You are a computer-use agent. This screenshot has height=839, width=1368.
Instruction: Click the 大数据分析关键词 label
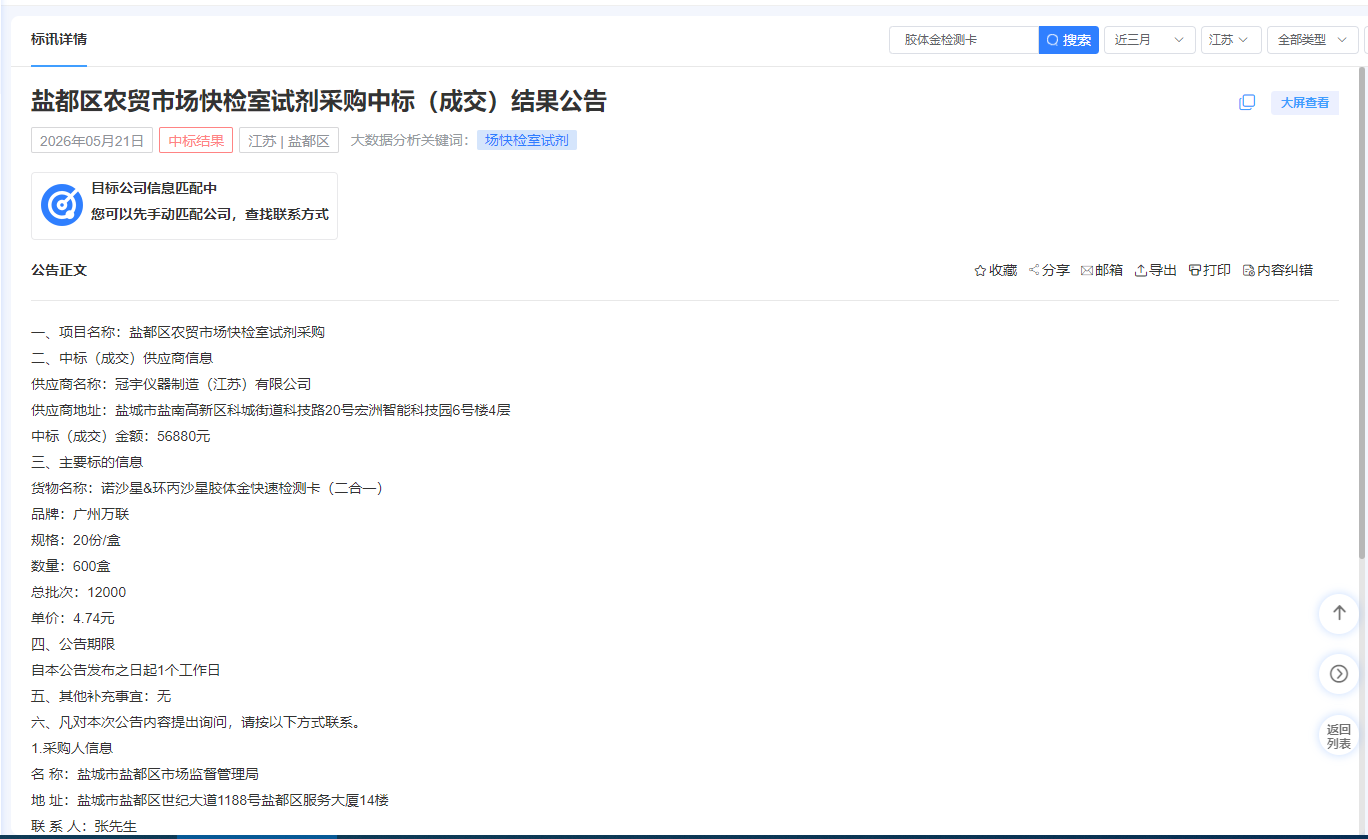[409, 140]
